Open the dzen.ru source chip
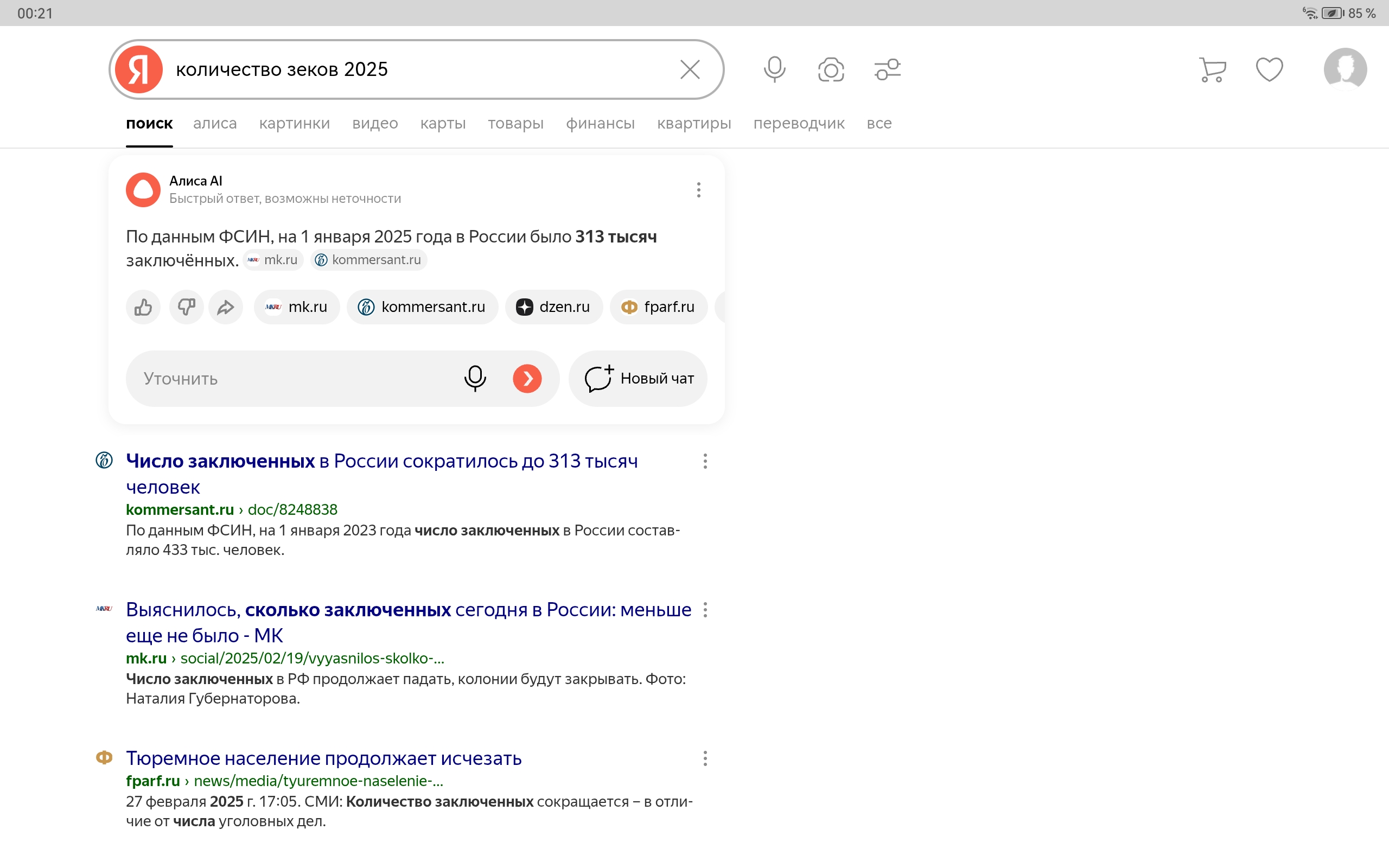The width and height of the screenshot is (1389, 868). 553,307
